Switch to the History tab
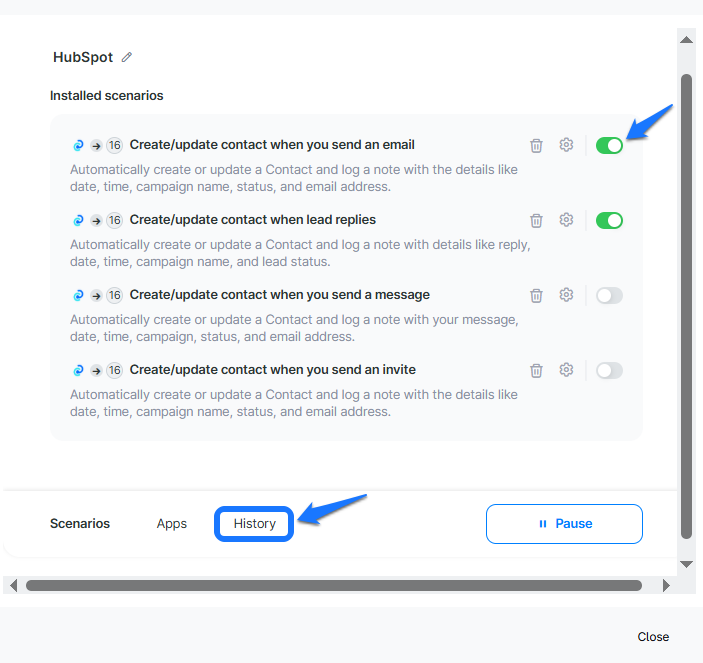703x663 pixels. (x=254, y=524)
